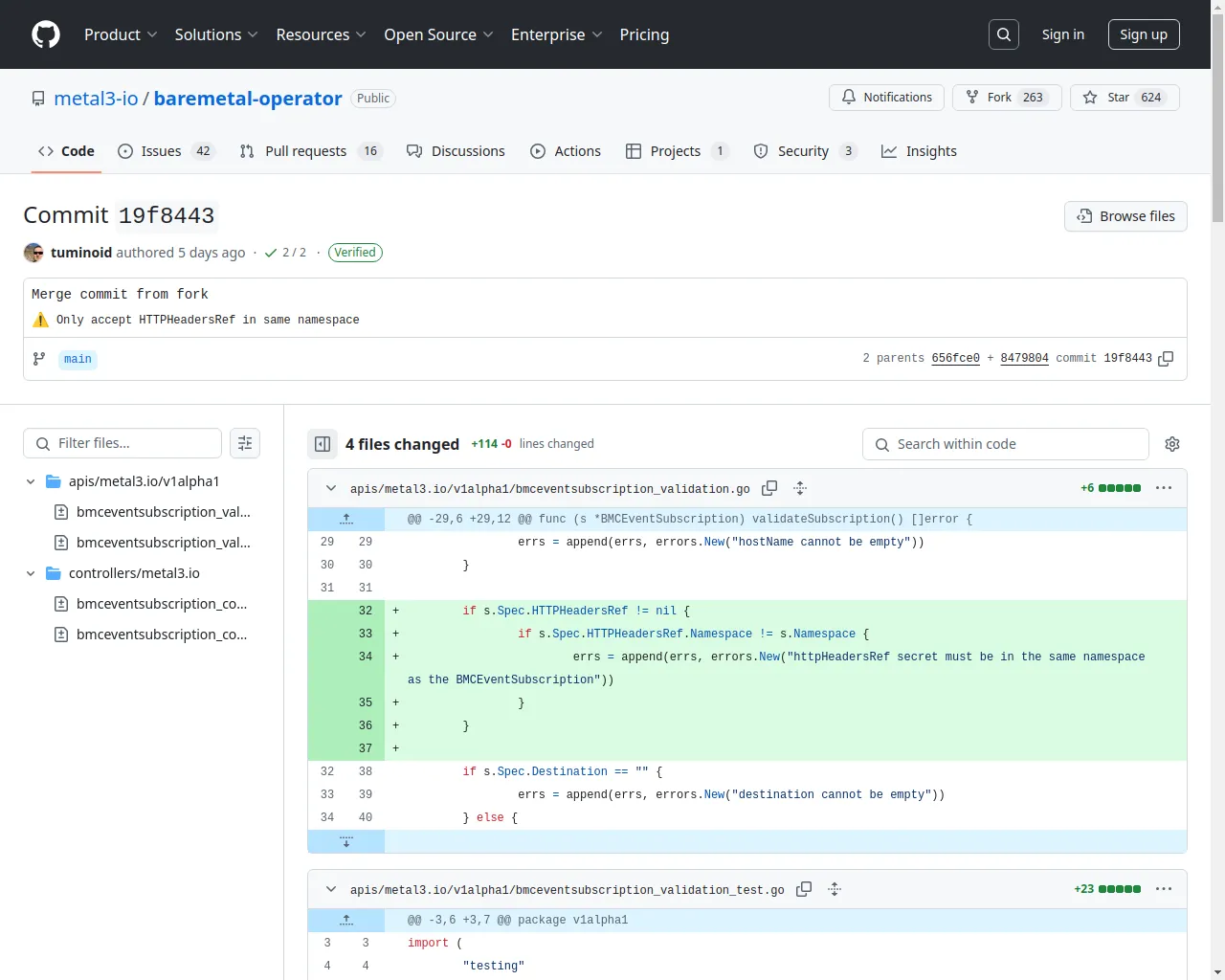Open file filter options icon
Screen dimensions: 1225x980
(x=245, y=443)
